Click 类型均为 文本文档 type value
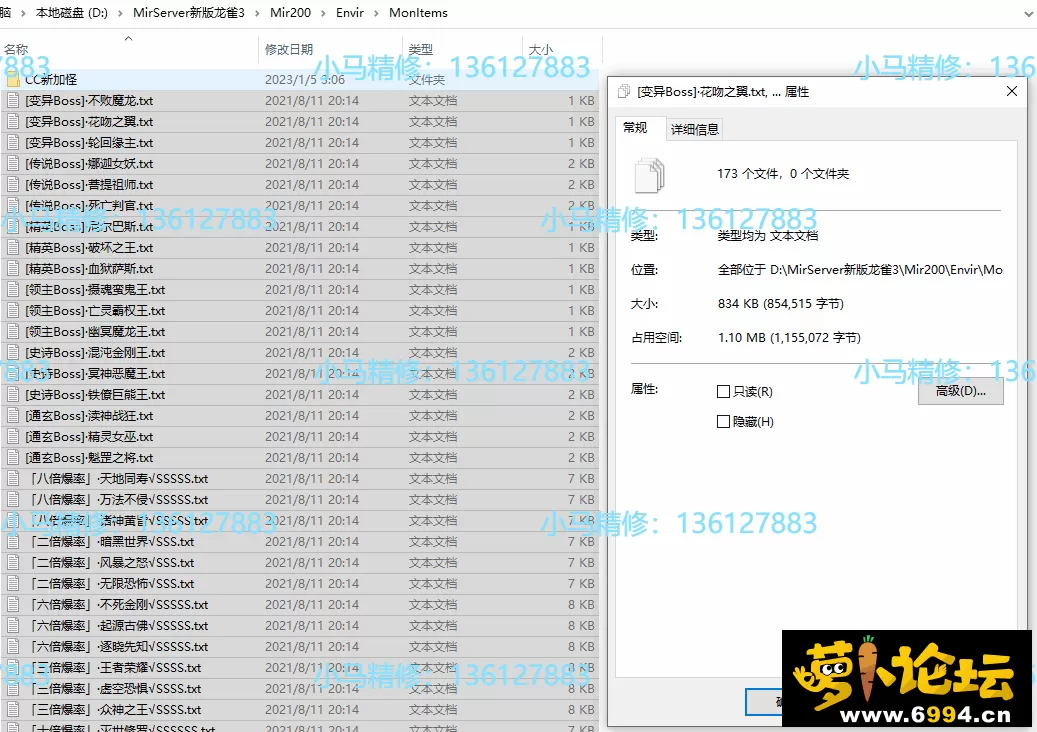 768,235
